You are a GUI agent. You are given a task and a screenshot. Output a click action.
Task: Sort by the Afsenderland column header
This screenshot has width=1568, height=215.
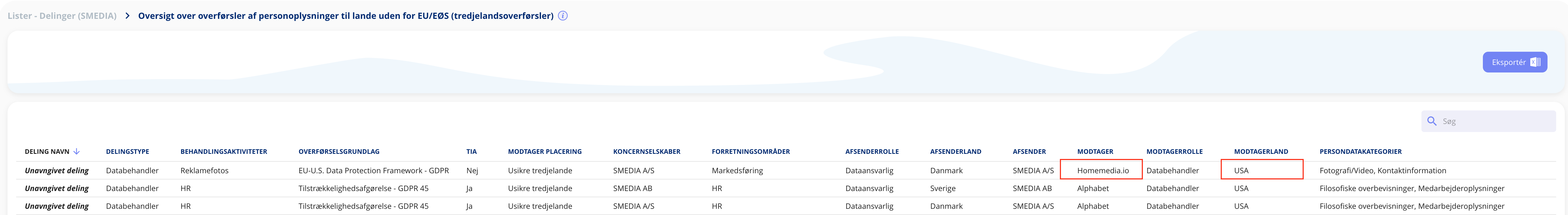click(955, 152)
